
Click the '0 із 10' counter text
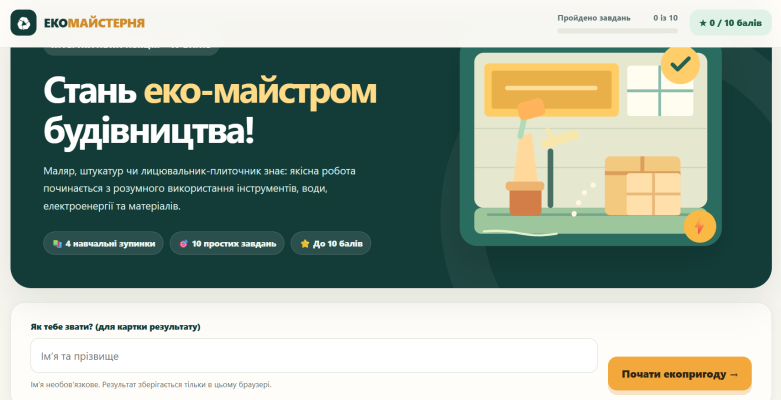point(665,18)
